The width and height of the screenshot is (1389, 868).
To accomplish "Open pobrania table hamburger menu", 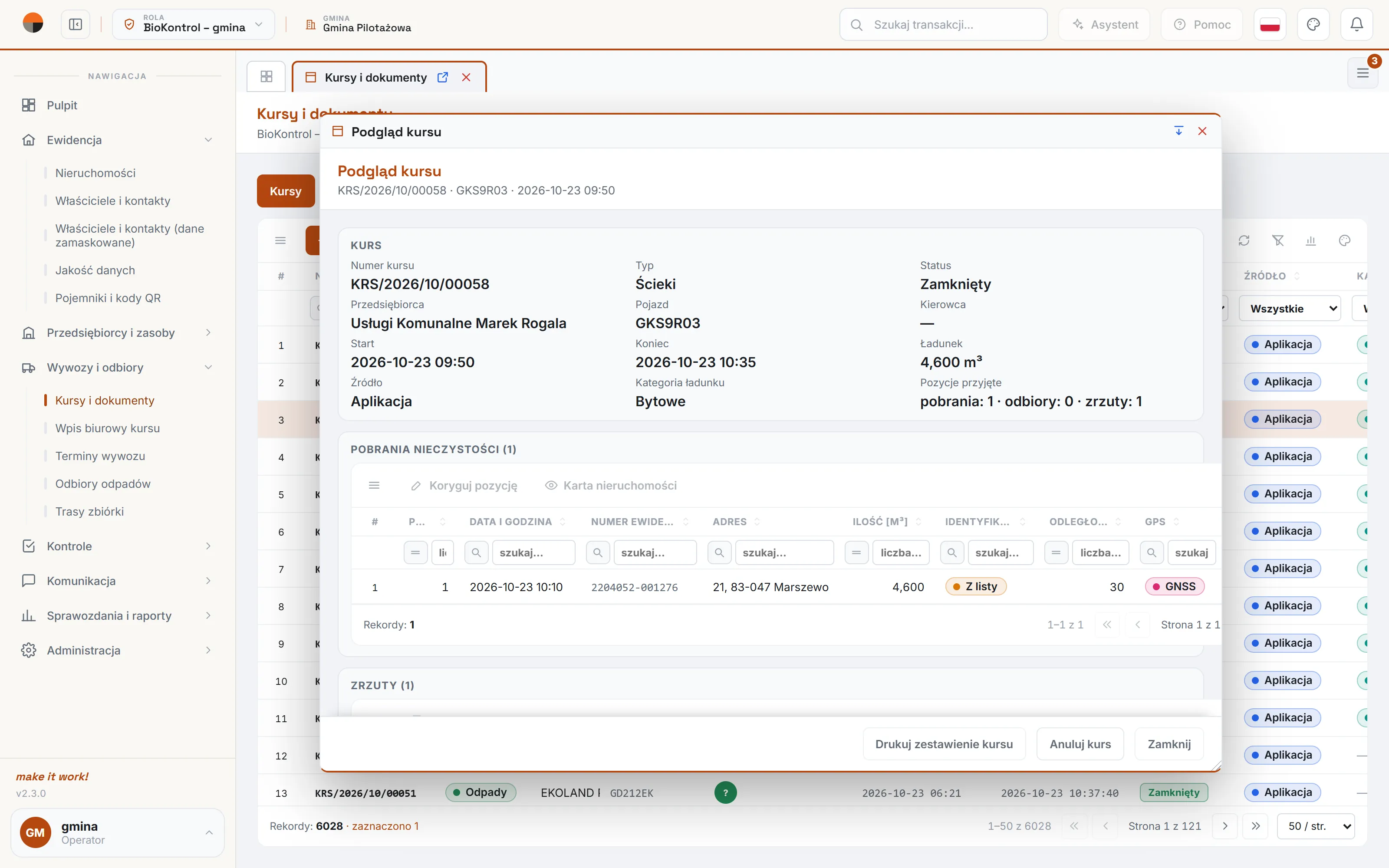I will point(374,486).
